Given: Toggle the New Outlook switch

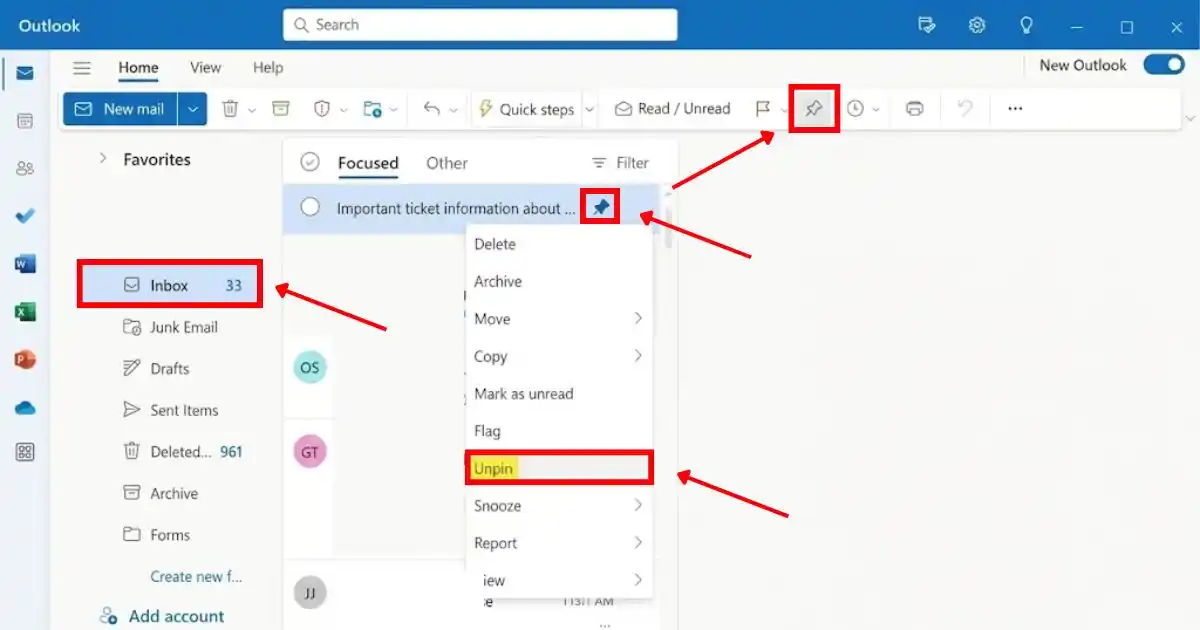Looking at the screenshot, I should [1163, 65].
